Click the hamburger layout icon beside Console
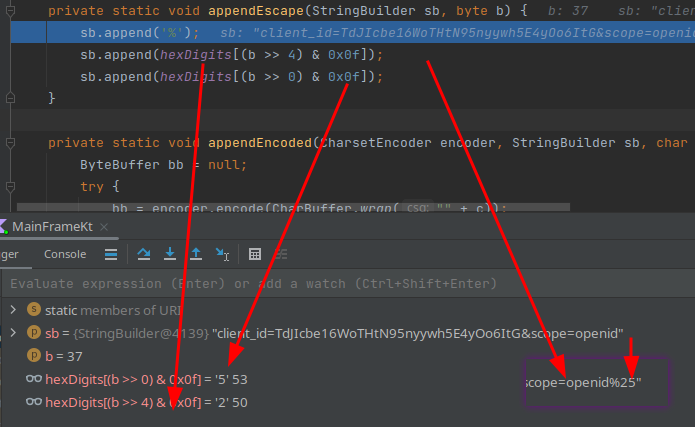Image resolution: width=695 pixels, height=427 pixels. tap(111, 254)
